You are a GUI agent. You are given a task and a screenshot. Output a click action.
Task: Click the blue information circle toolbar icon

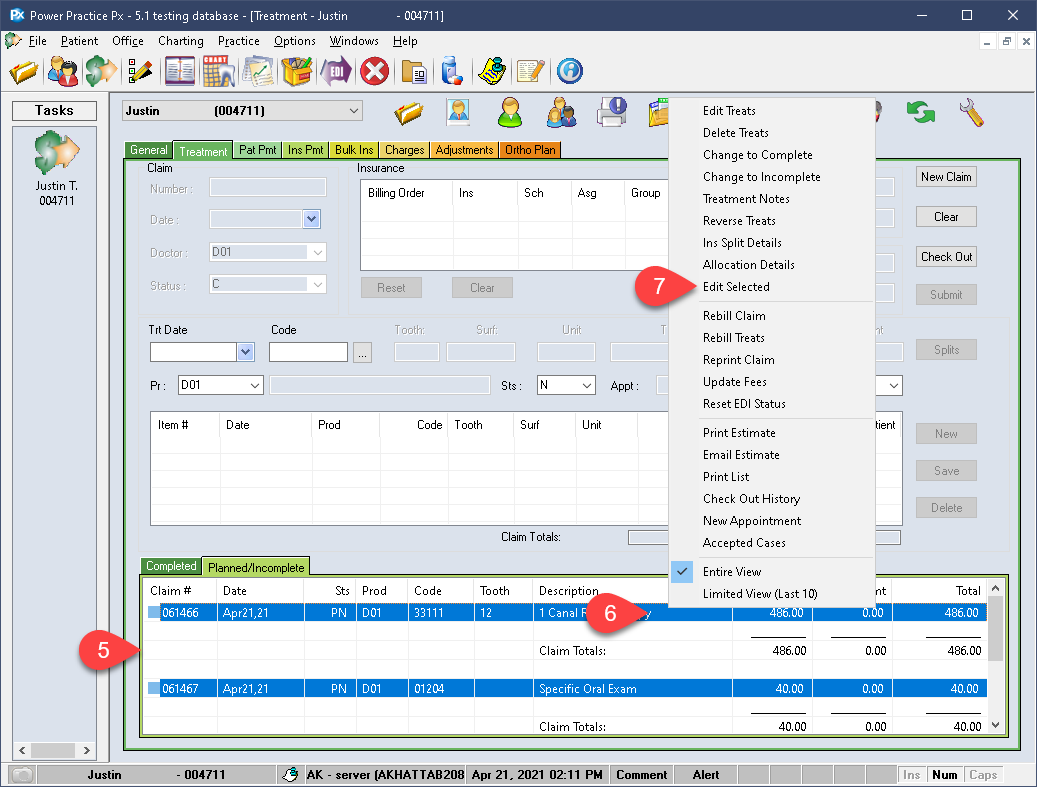[569, 71]
